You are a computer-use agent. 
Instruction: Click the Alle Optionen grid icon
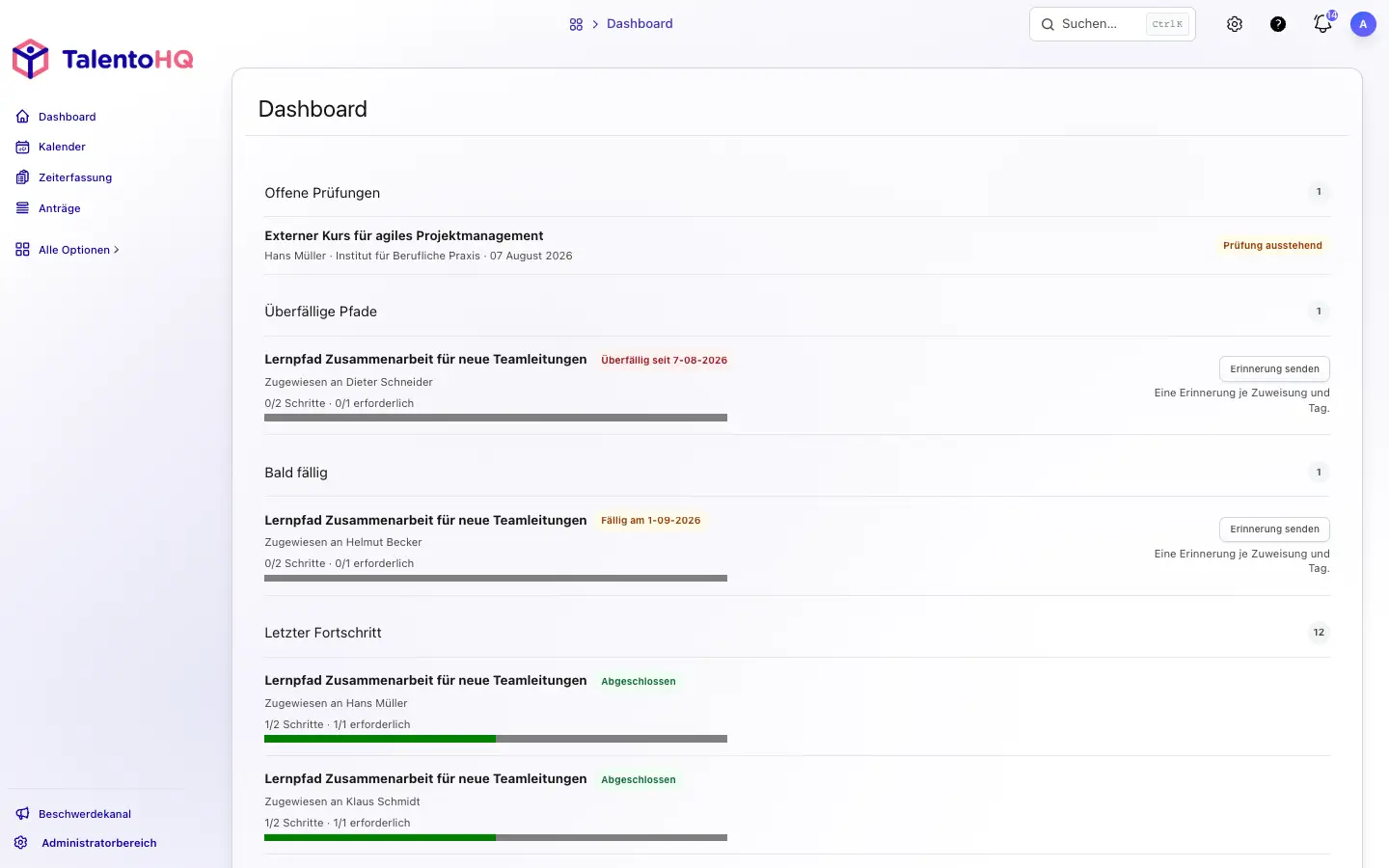22,250
